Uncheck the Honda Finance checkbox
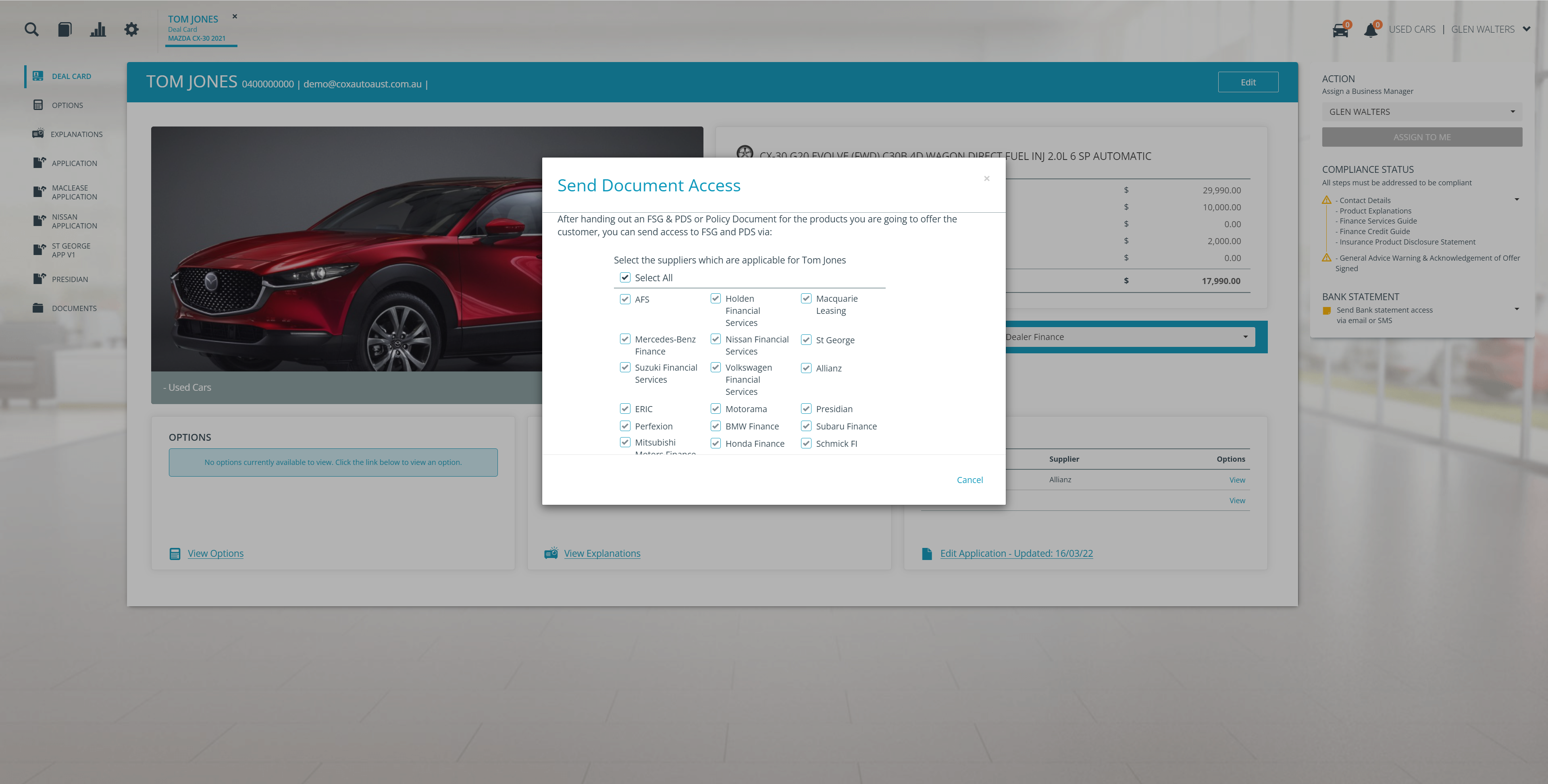This screenshot has width=1548, height=784. (x=716, y=444)
